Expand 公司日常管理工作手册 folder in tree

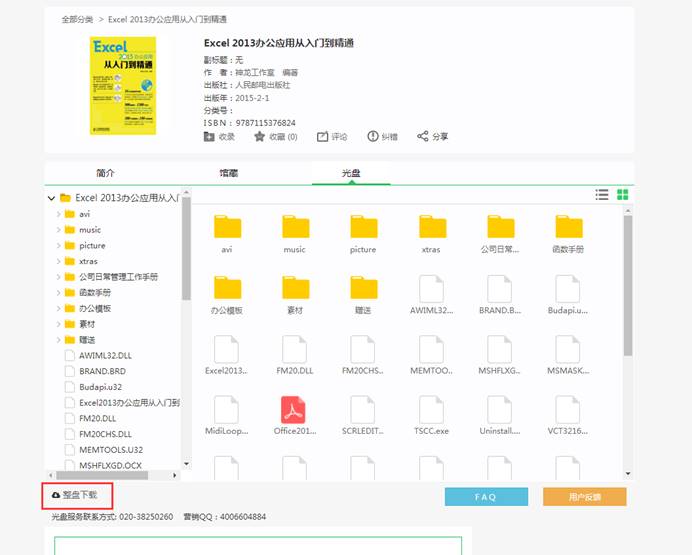pyautogui.click(x=59, y=277)
